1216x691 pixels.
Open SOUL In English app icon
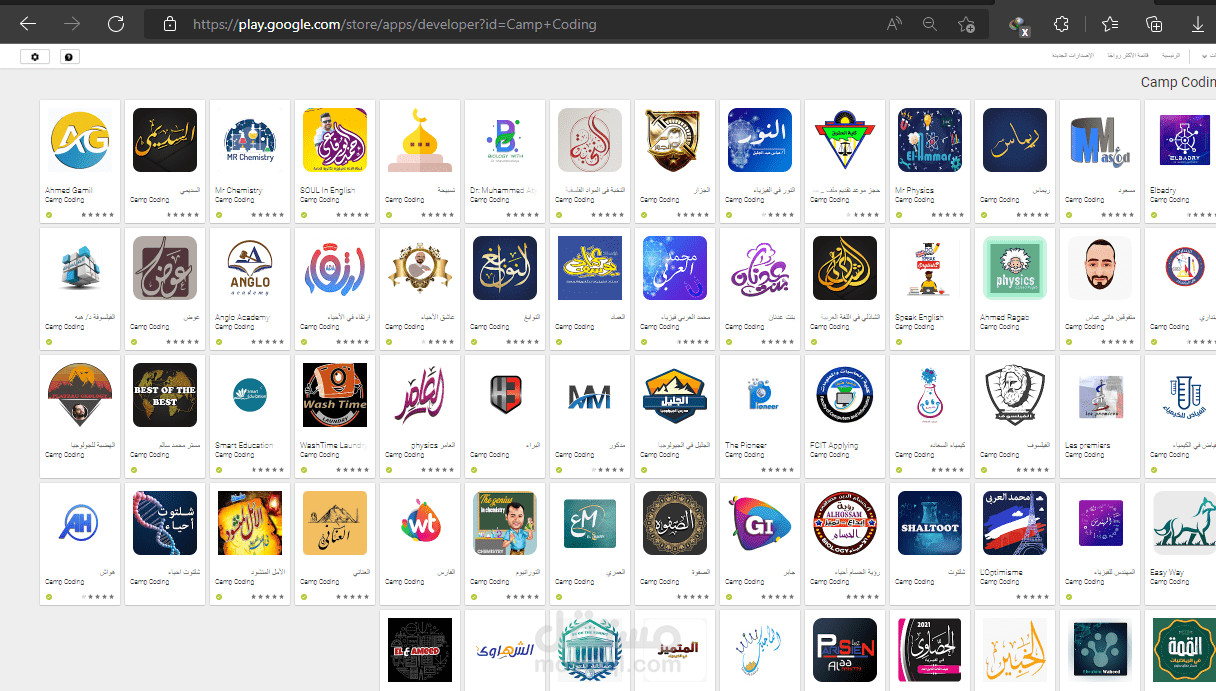tap(335, 140)
